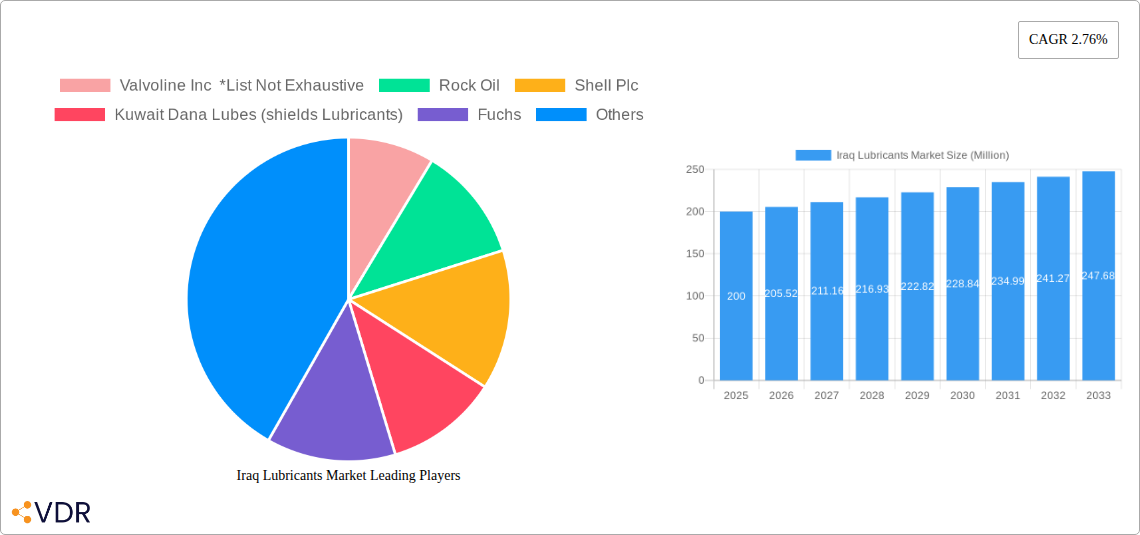Click the 2033 x-axis label
Image resolution: width=1140 pixels, height=535 pixels.
(x=1099, y=395)
